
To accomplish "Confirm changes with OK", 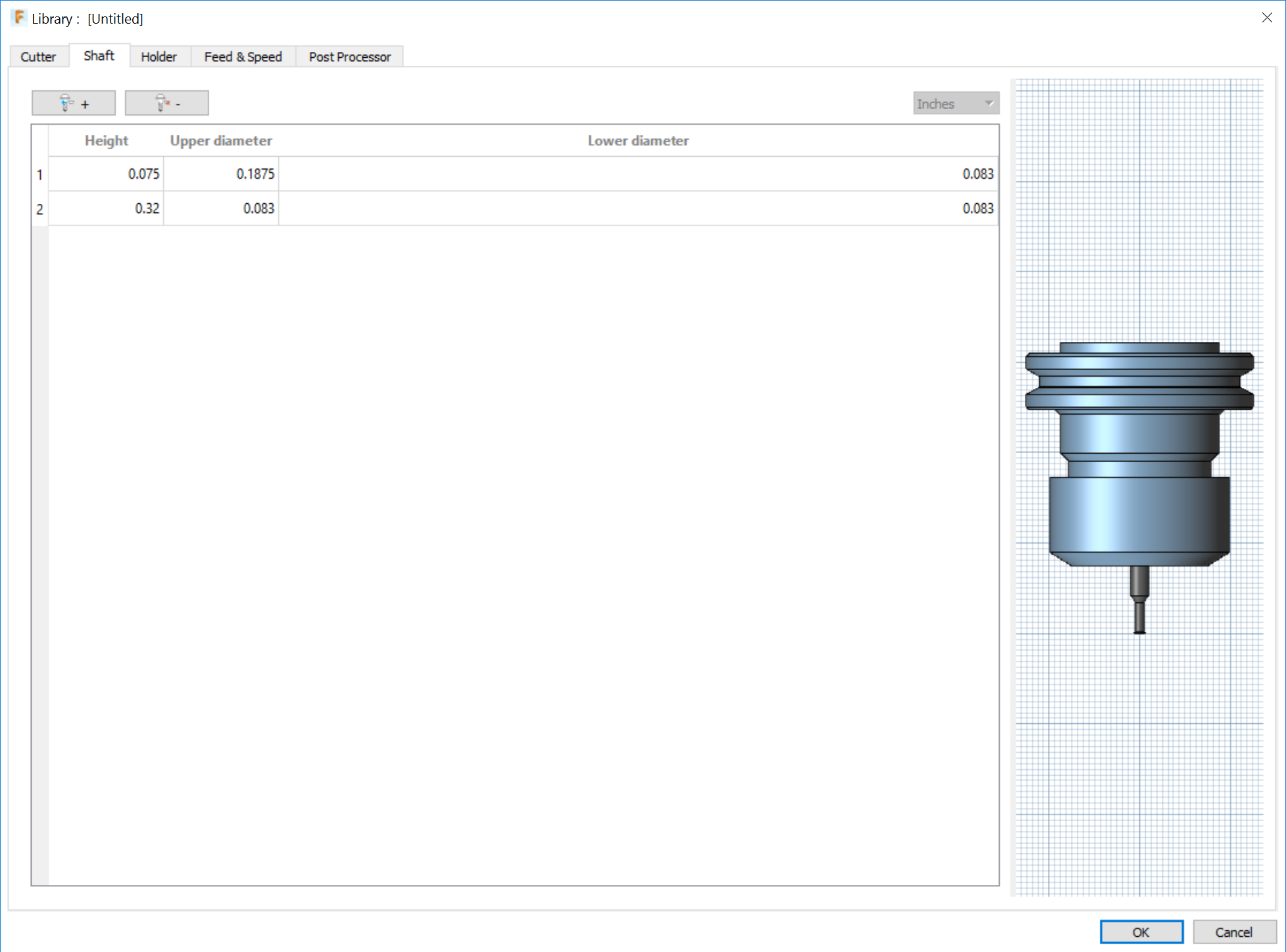I will coord(1142,932).
